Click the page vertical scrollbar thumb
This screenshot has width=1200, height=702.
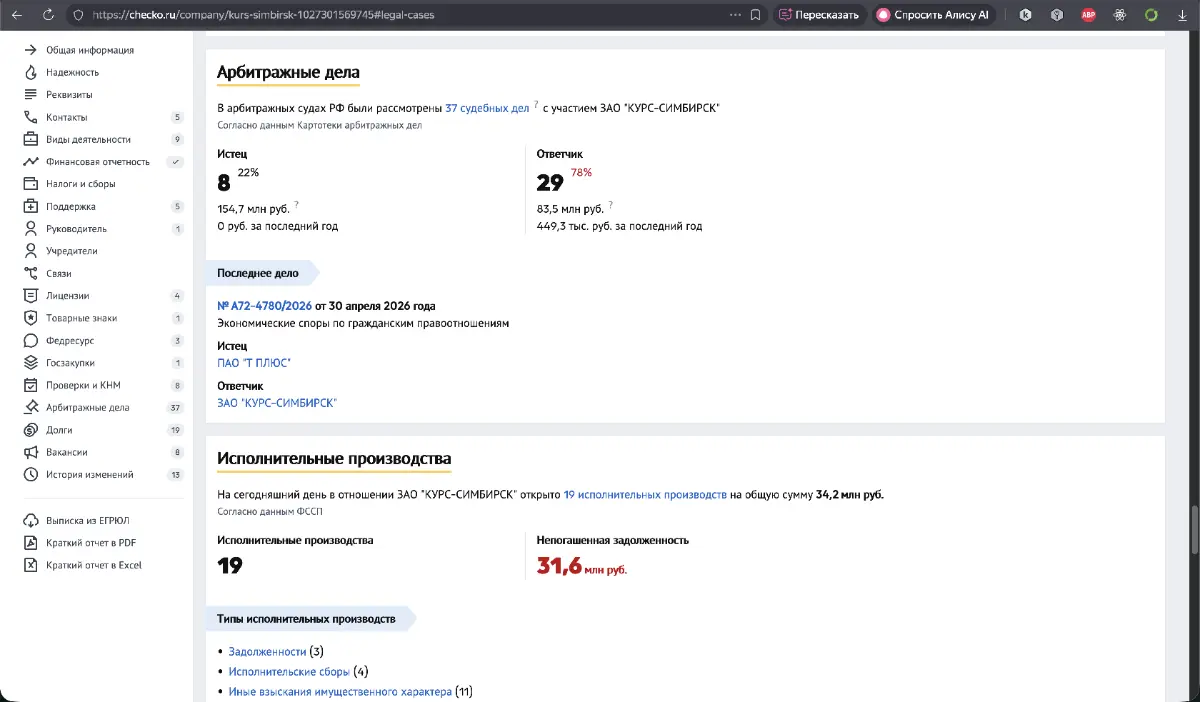1194,529
